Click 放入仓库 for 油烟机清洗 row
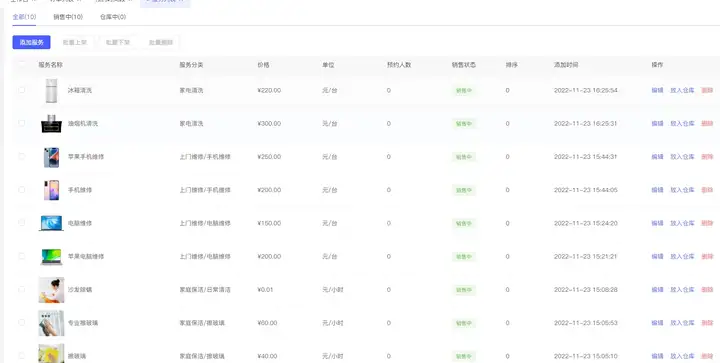Screen dimensions: 720x363 682,123
